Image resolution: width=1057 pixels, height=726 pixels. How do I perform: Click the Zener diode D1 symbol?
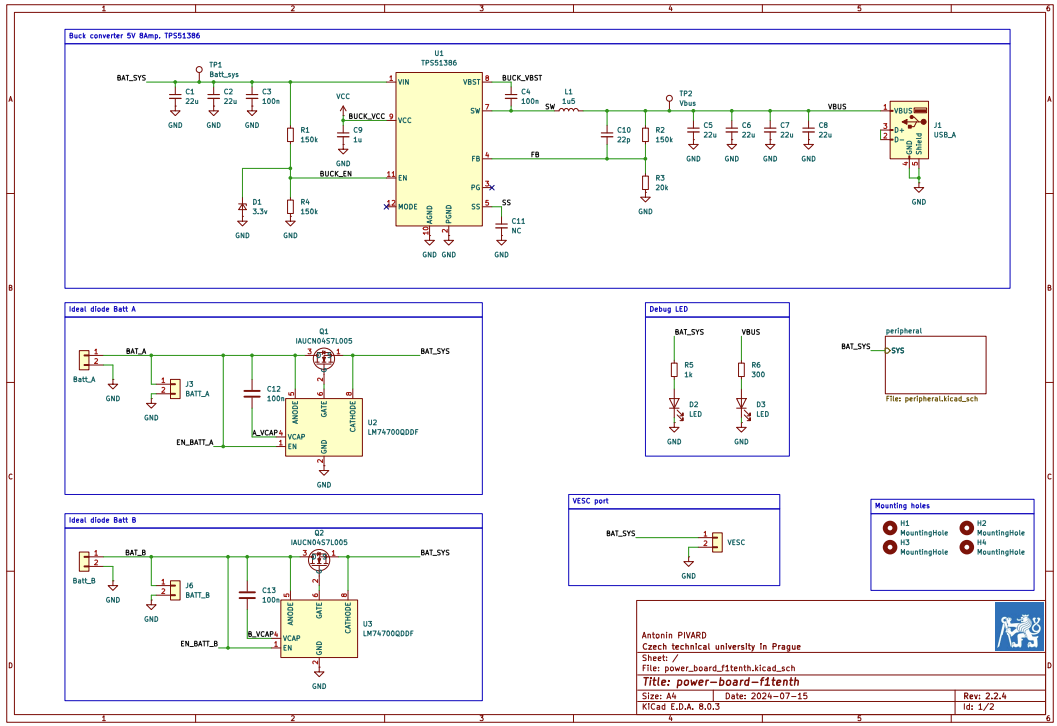(x=240, y=204)
